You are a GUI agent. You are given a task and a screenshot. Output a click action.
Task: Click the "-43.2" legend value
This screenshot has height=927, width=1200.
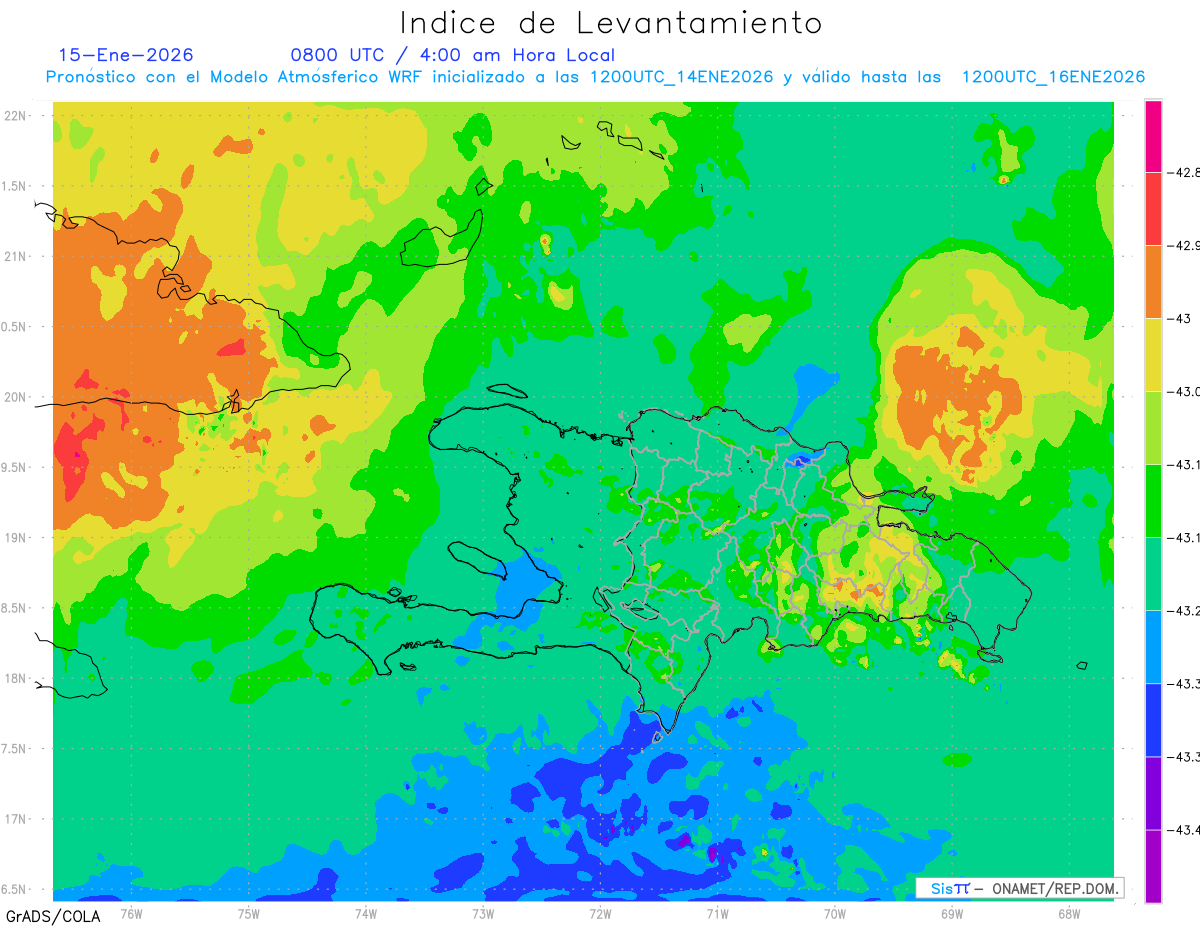click(x=1183, y=611)
